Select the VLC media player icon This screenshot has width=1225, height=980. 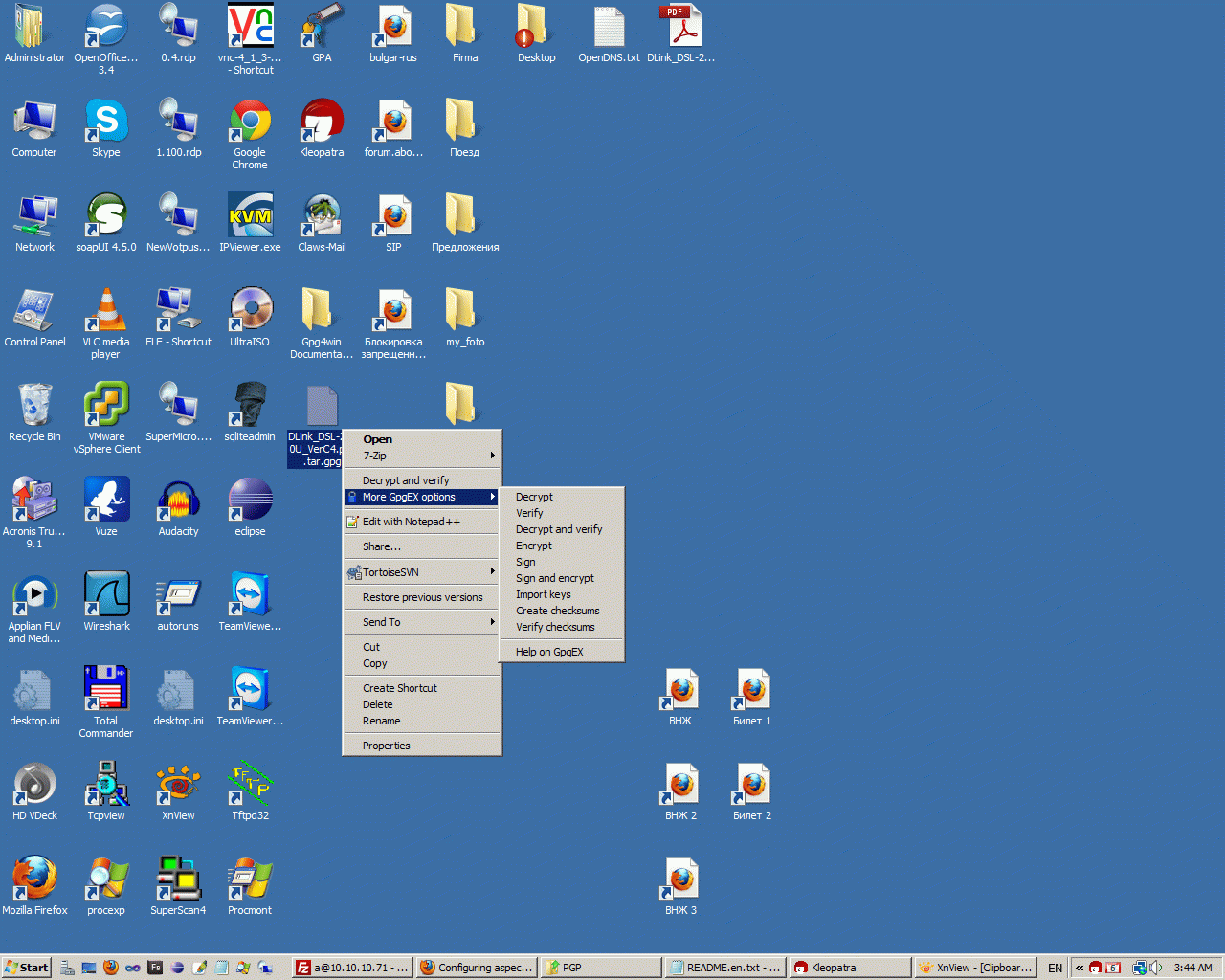(x=106, y=323)
